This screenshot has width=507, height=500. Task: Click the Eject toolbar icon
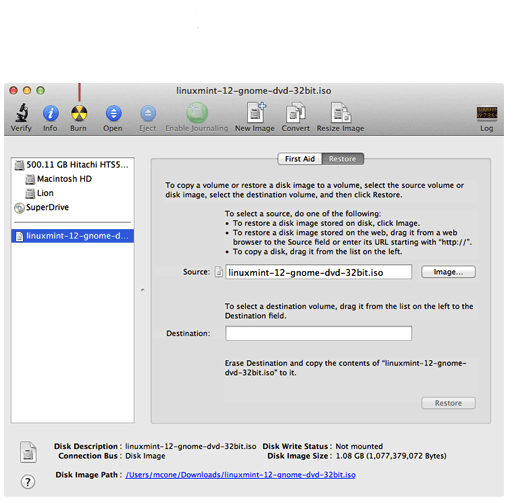pos(148,113)
